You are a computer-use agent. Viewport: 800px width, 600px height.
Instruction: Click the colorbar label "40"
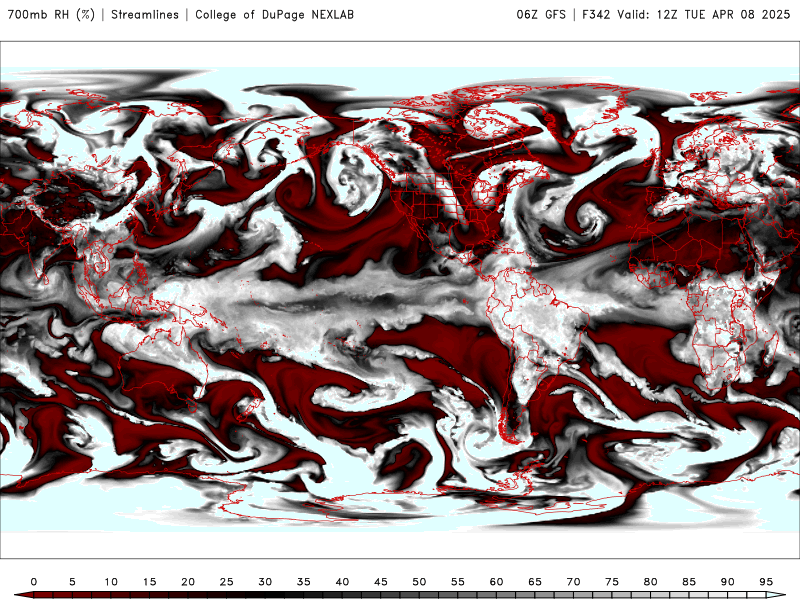coord(342,582)
